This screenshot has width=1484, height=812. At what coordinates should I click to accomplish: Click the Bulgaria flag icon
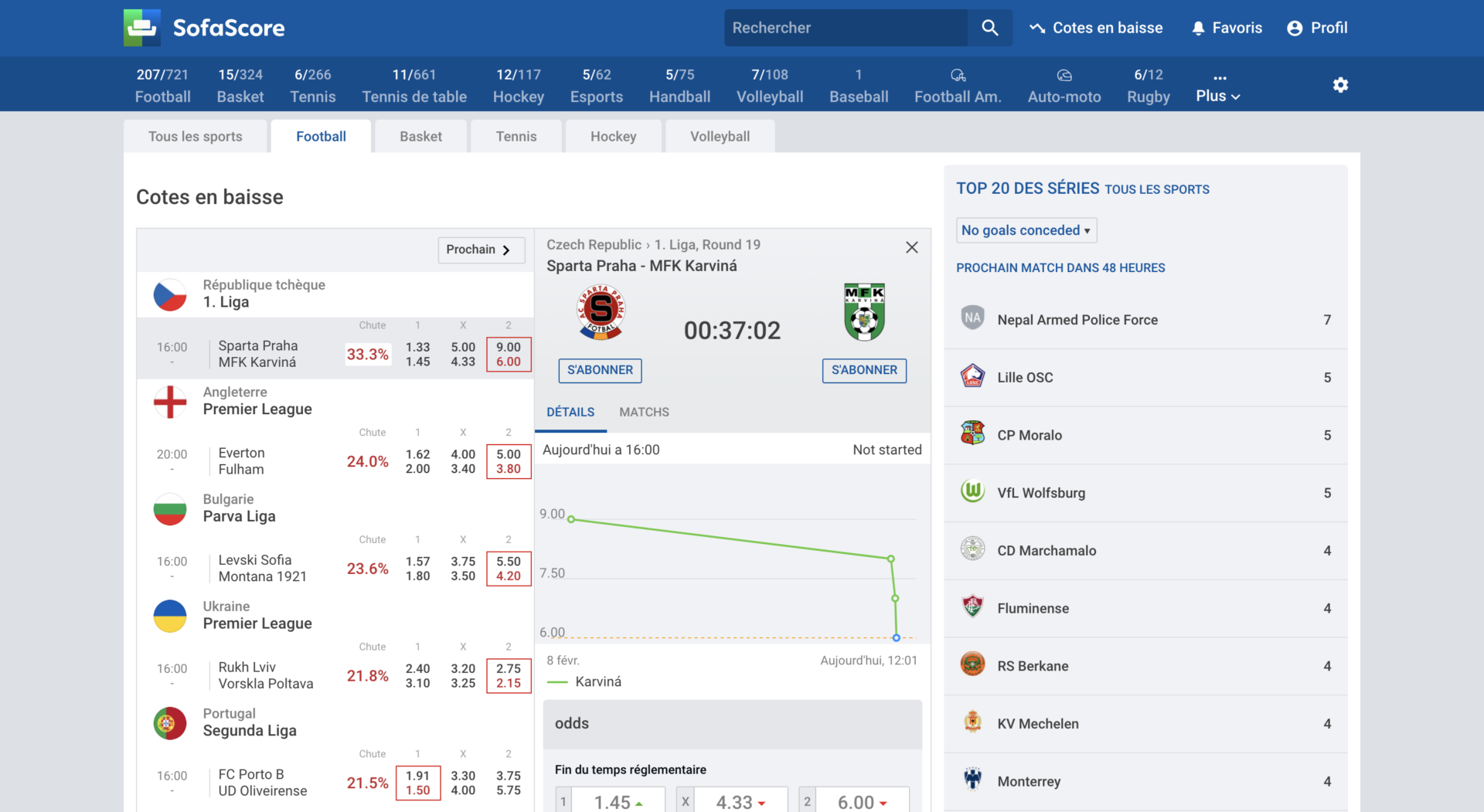170,509
